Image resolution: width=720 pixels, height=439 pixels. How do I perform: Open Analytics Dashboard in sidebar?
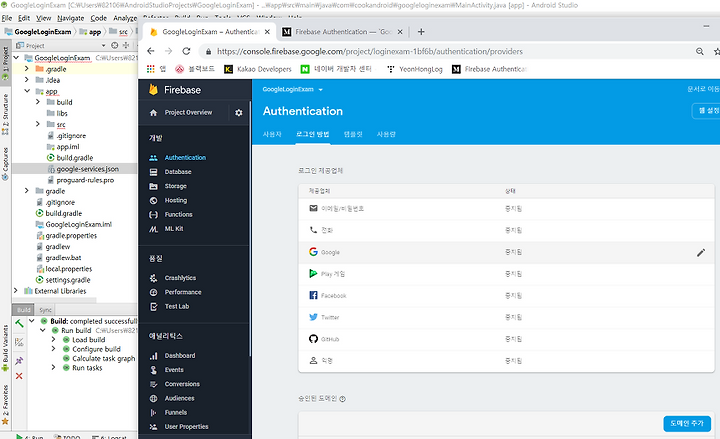click(180, 355)
